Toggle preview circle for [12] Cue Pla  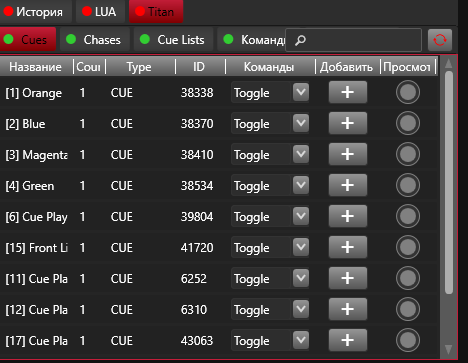(x=408, y=309)
